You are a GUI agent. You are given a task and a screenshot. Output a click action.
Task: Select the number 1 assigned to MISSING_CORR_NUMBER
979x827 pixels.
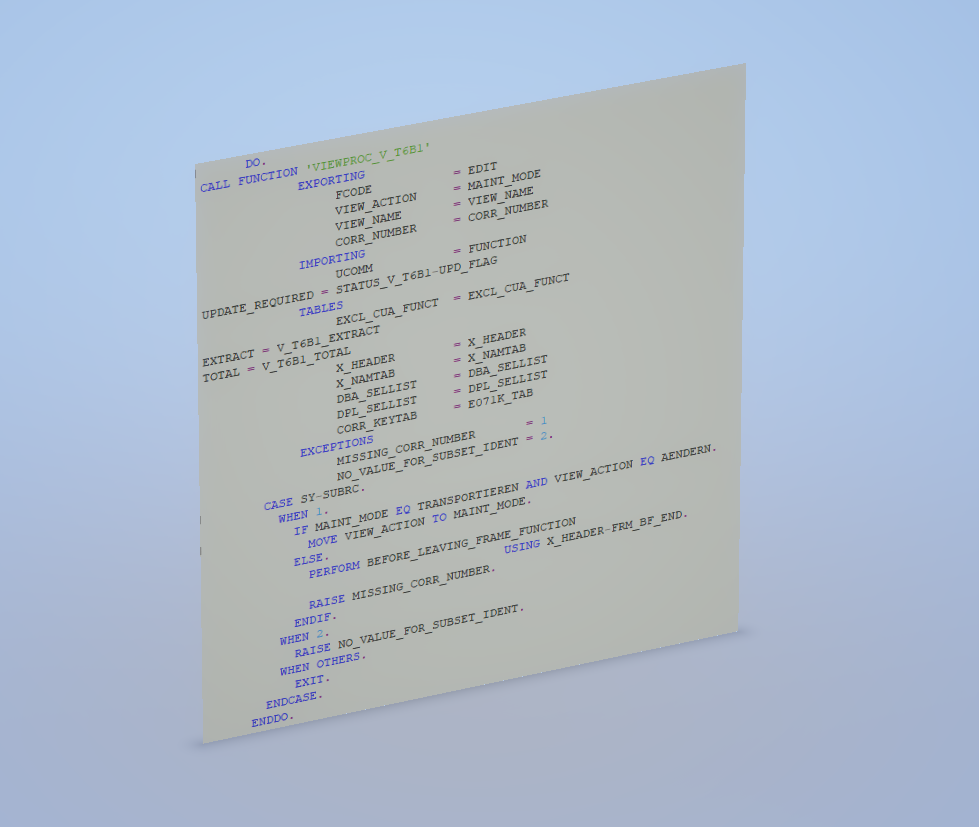click(544, 421)
